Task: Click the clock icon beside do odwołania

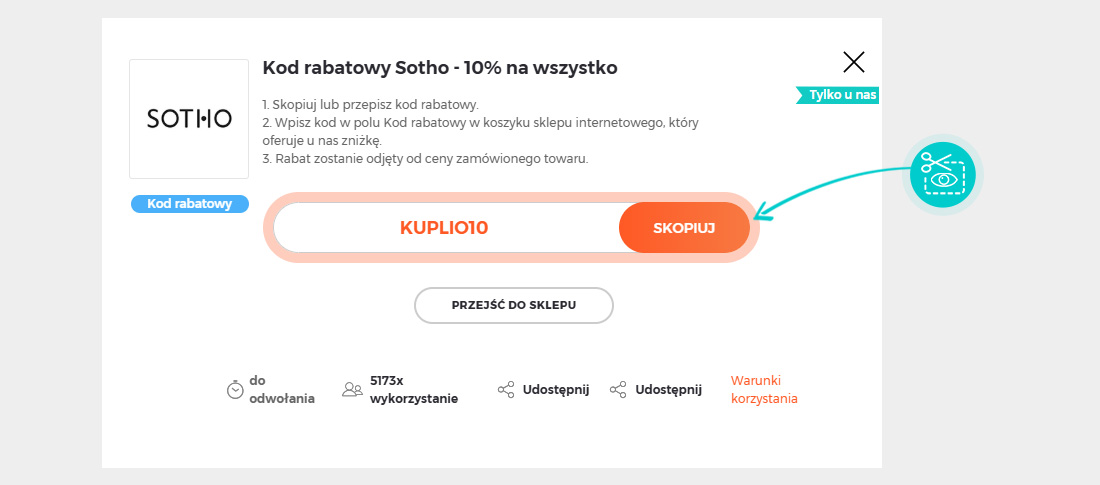Action: pyautogui.click(x=235, y=390)
